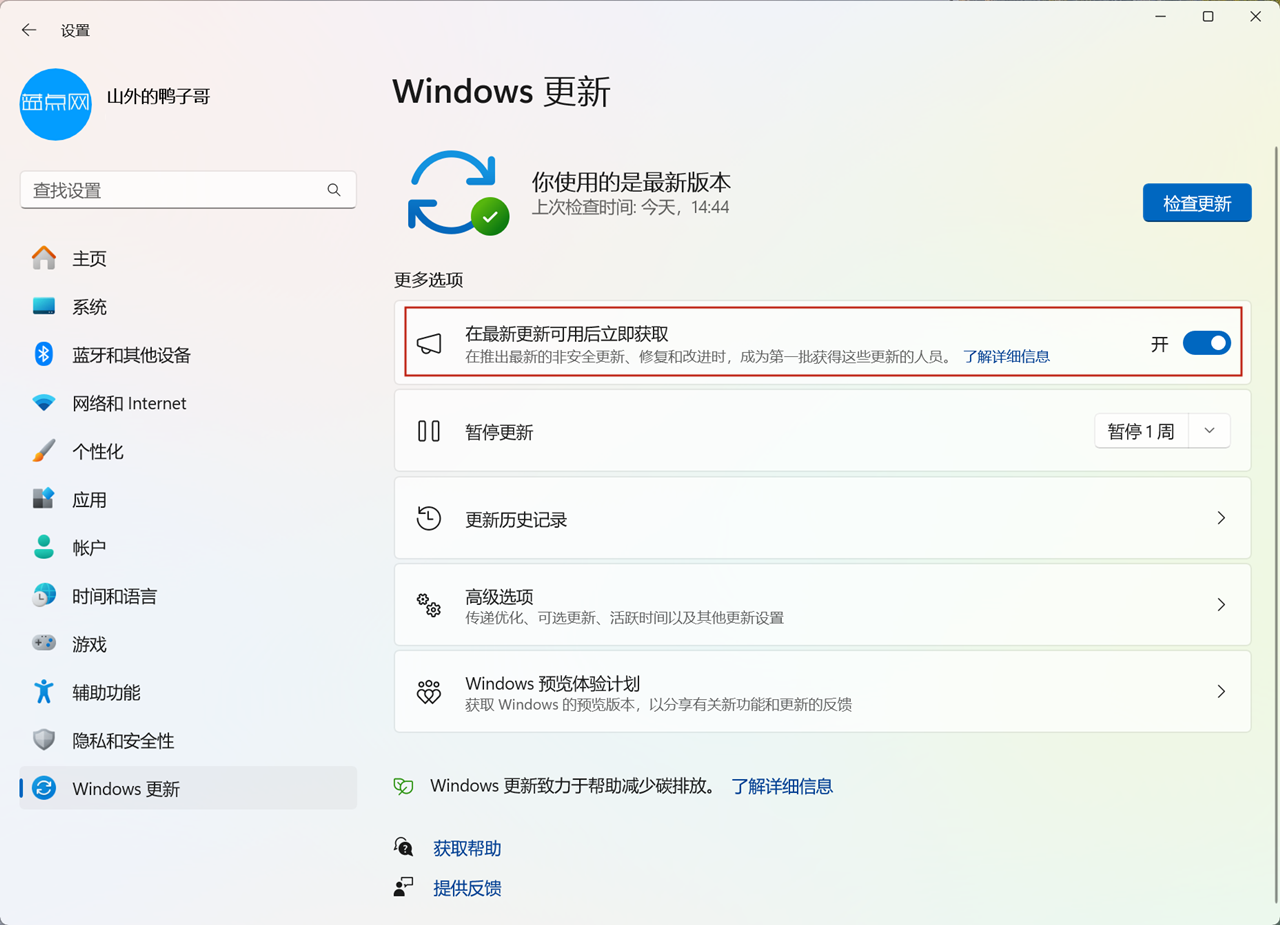Click the 获取帮助 headset icon

(x=404, y=848)
